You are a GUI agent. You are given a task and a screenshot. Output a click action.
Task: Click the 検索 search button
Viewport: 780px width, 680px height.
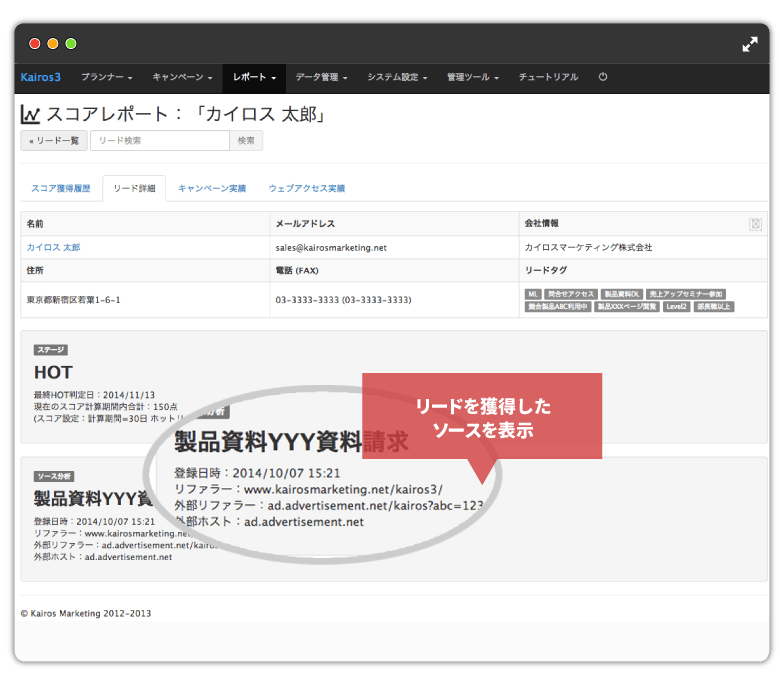point(246,141)
